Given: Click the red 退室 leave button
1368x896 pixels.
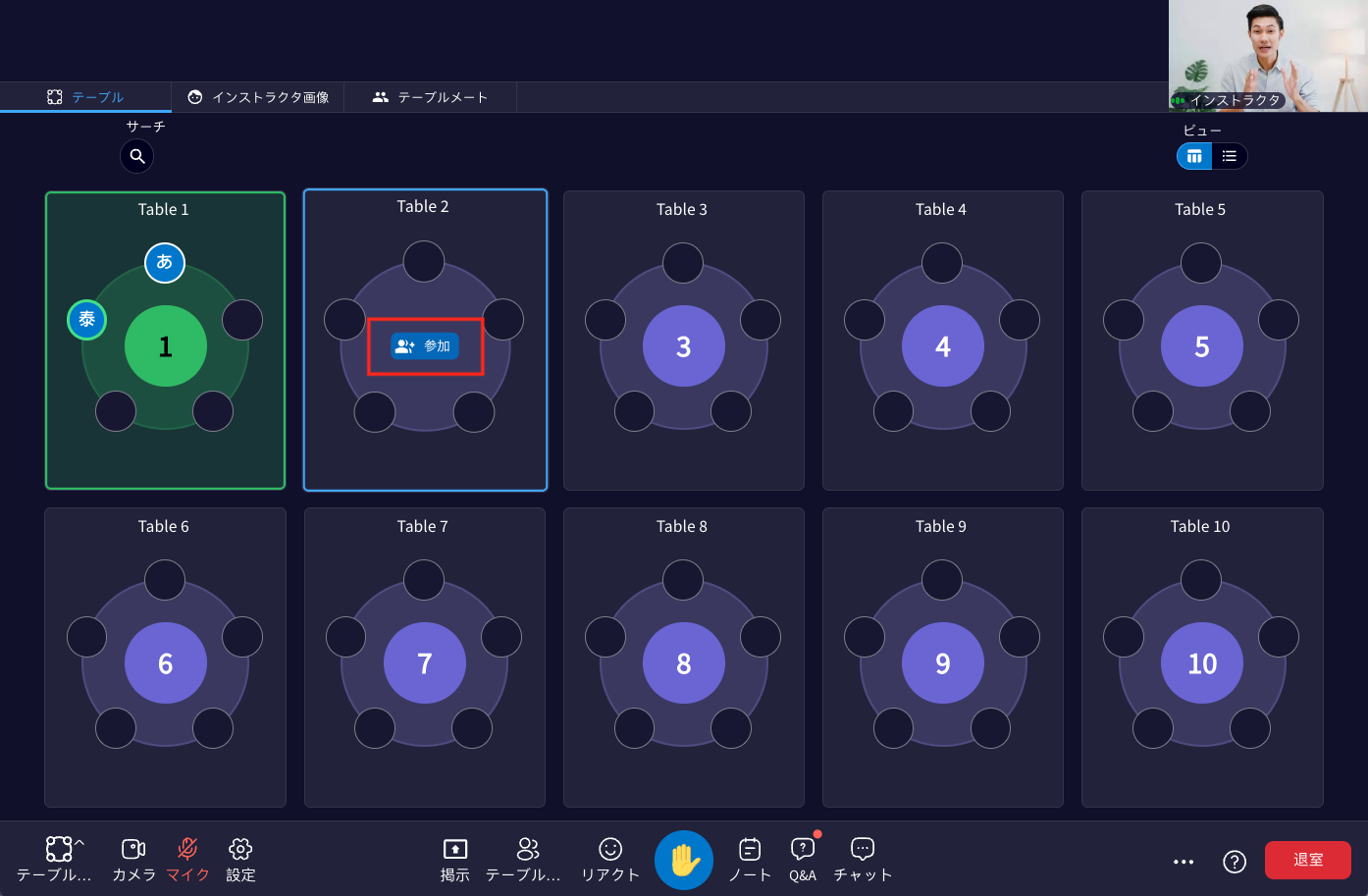Looking at the screenshot, I should pyautogui.click(x=1308, y=860).
